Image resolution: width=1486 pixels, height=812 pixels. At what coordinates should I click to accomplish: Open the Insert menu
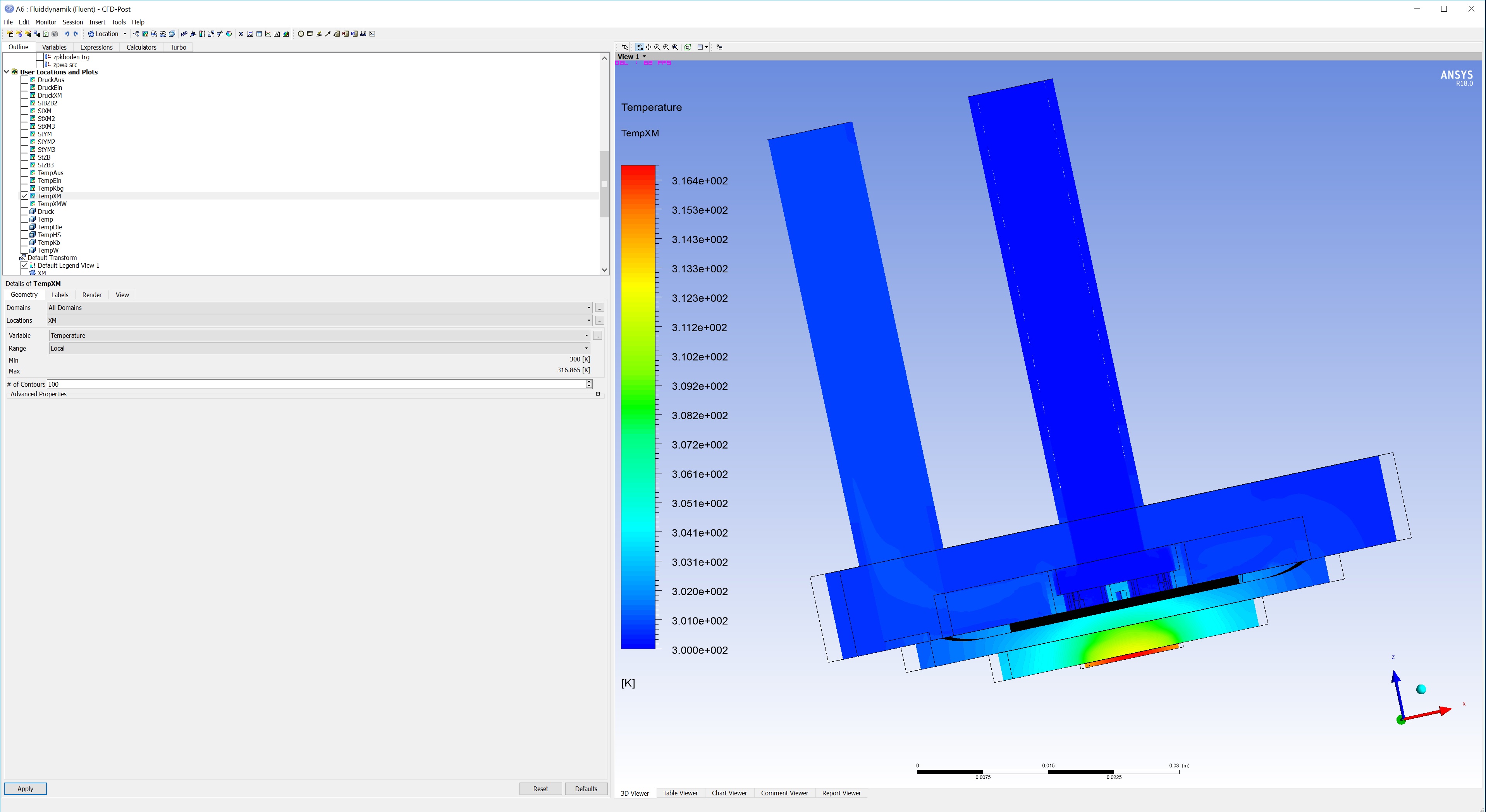97,22
